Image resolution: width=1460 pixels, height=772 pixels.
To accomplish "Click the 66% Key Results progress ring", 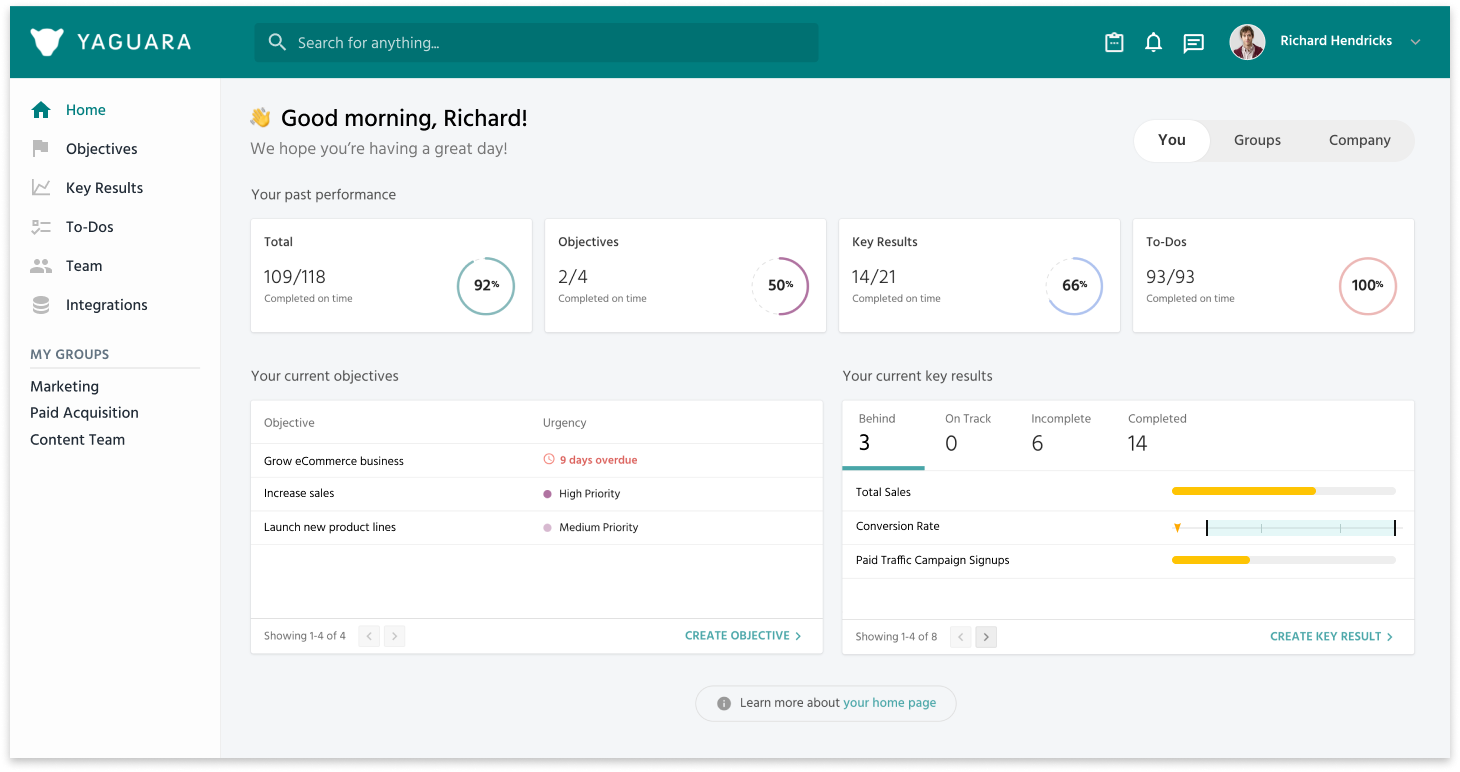I will [1074, 286].
